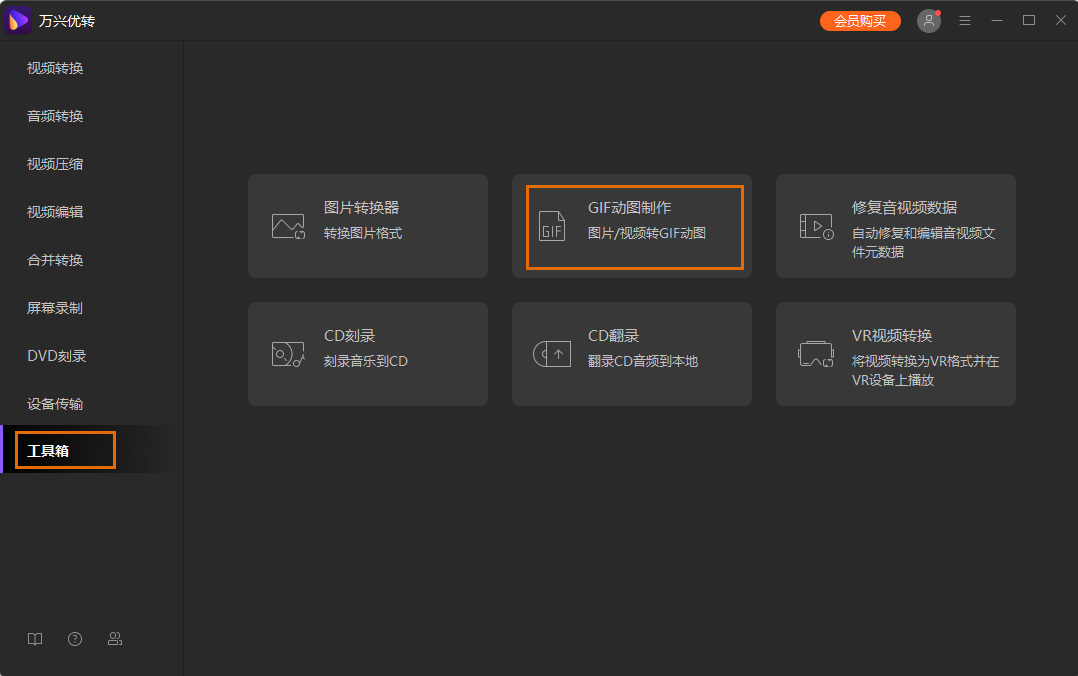1078x676 pixels.
Task: Open the user guide book icon
Action: point(35,639)
